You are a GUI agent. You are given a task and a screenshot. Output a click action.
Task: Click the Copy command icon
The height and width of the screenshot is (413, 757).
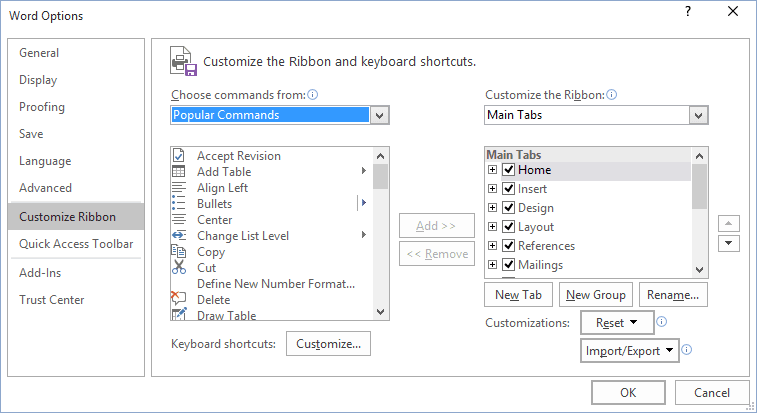click(x=179, y=251)
